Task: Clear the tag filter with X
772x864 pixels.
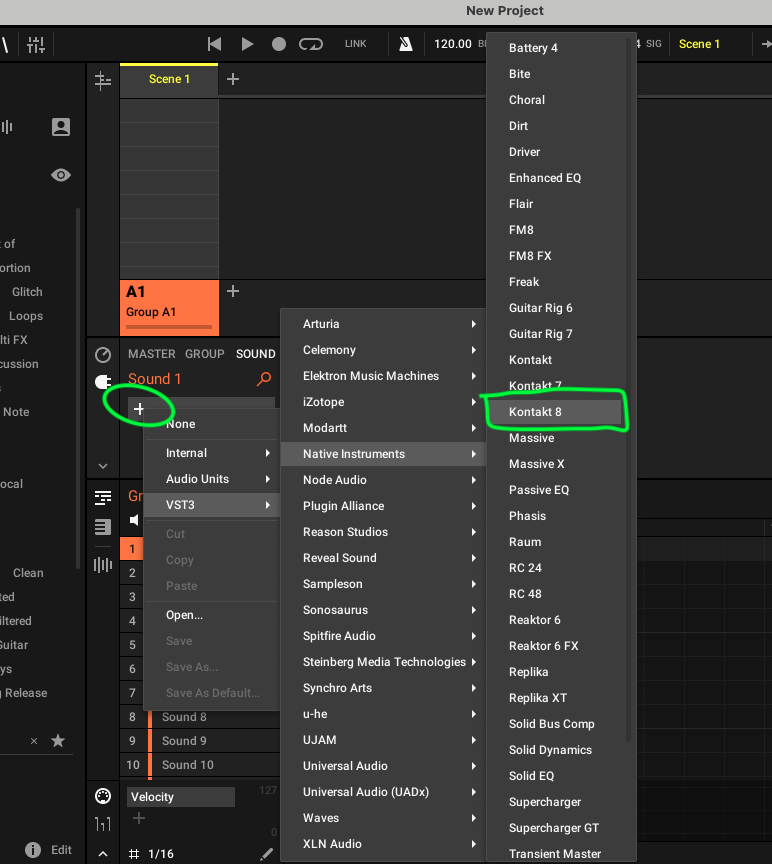Action: 34,741
